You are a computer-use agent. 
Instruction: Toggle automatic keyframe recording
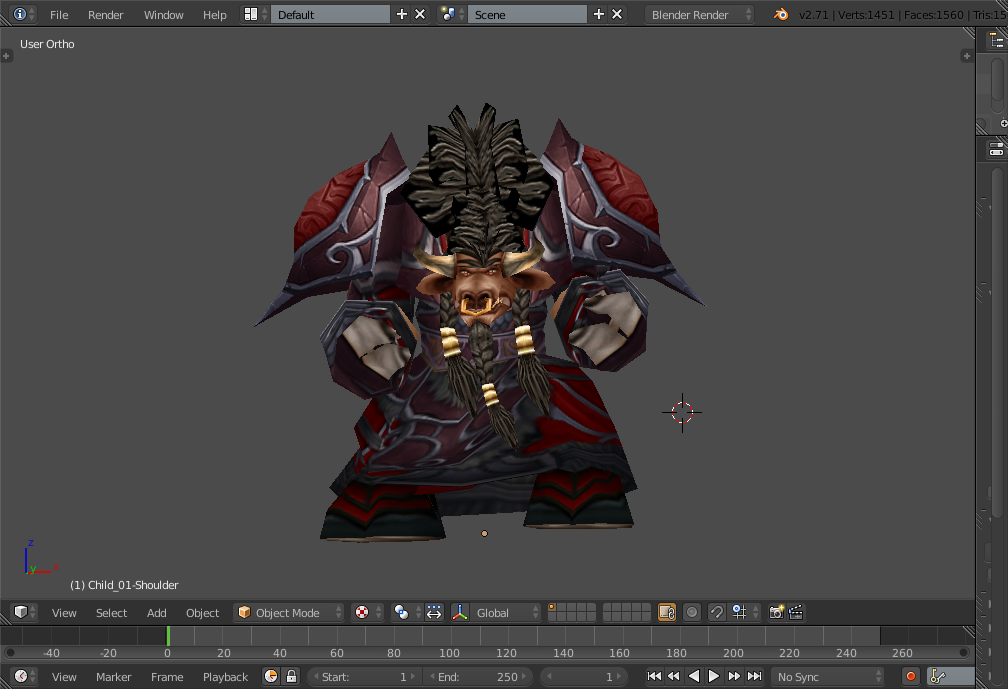tap(911, 676)
